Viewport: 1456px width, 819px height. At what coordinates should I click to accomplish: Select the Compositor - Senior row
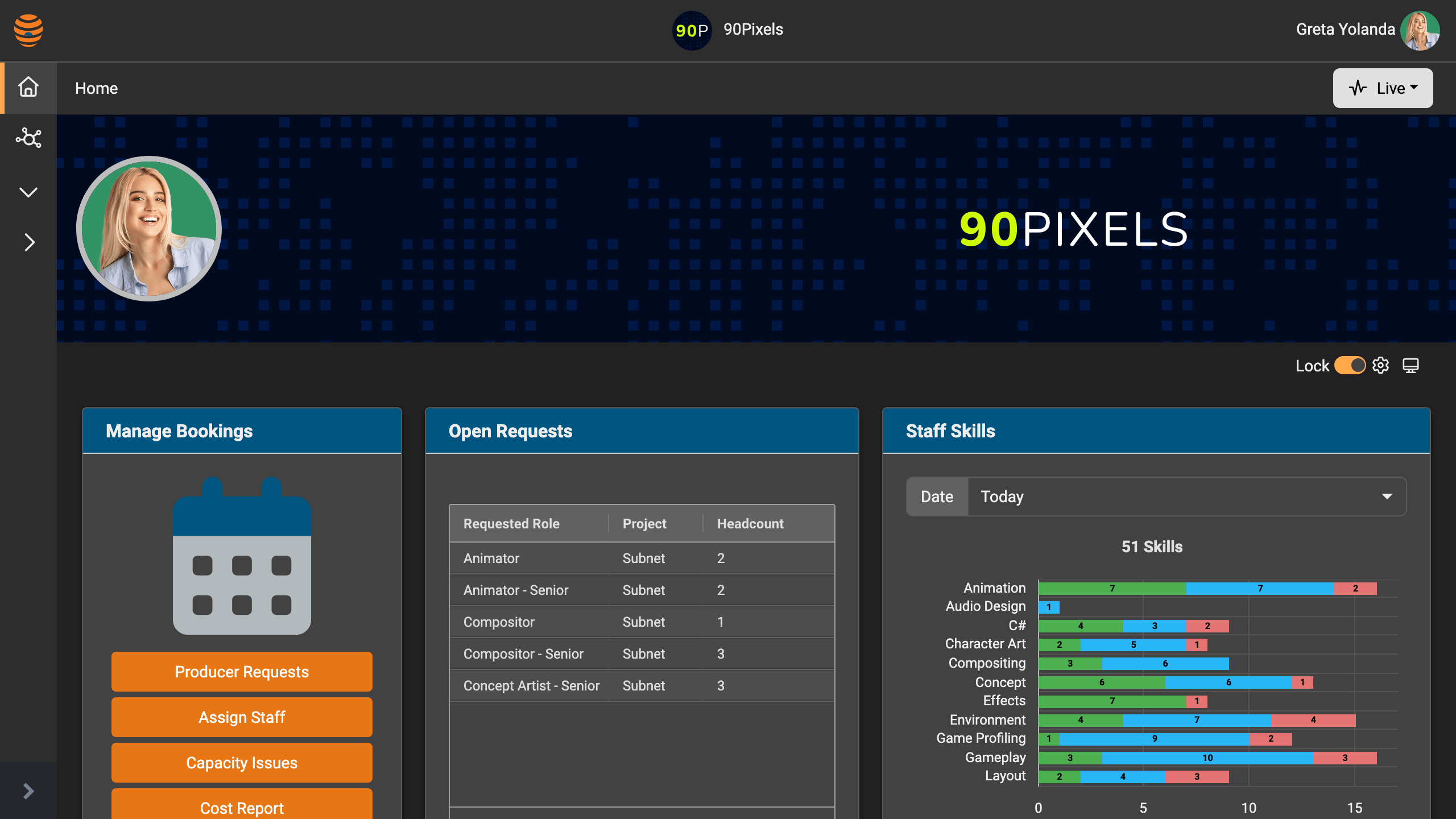click(x=642, y=653)
